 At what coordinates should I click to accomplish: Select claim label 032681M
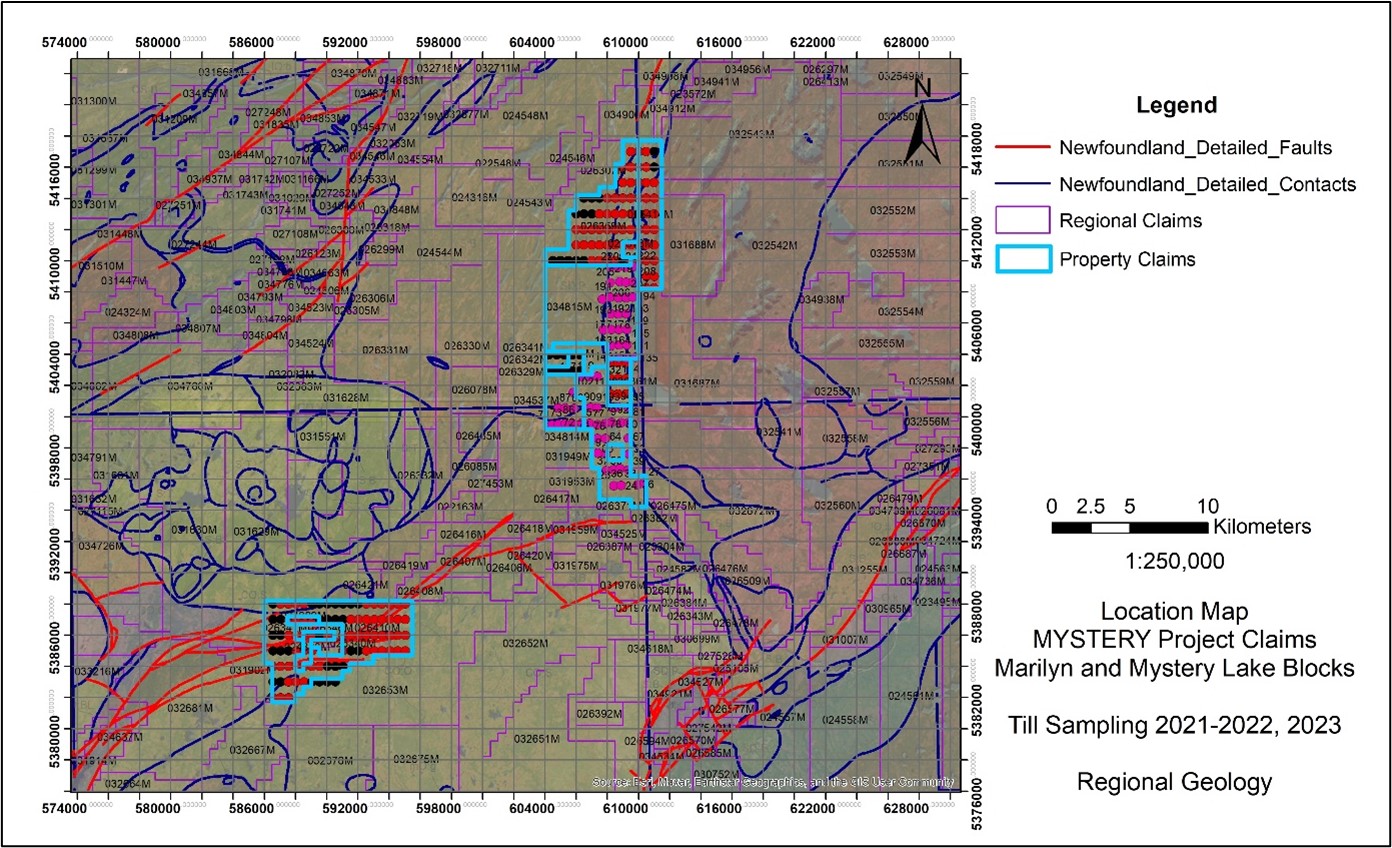191,707
